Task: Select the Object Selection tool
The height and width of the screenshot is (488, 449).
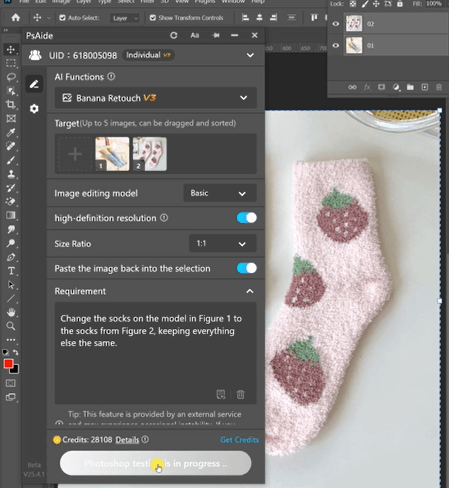Action: coord(11,91)
